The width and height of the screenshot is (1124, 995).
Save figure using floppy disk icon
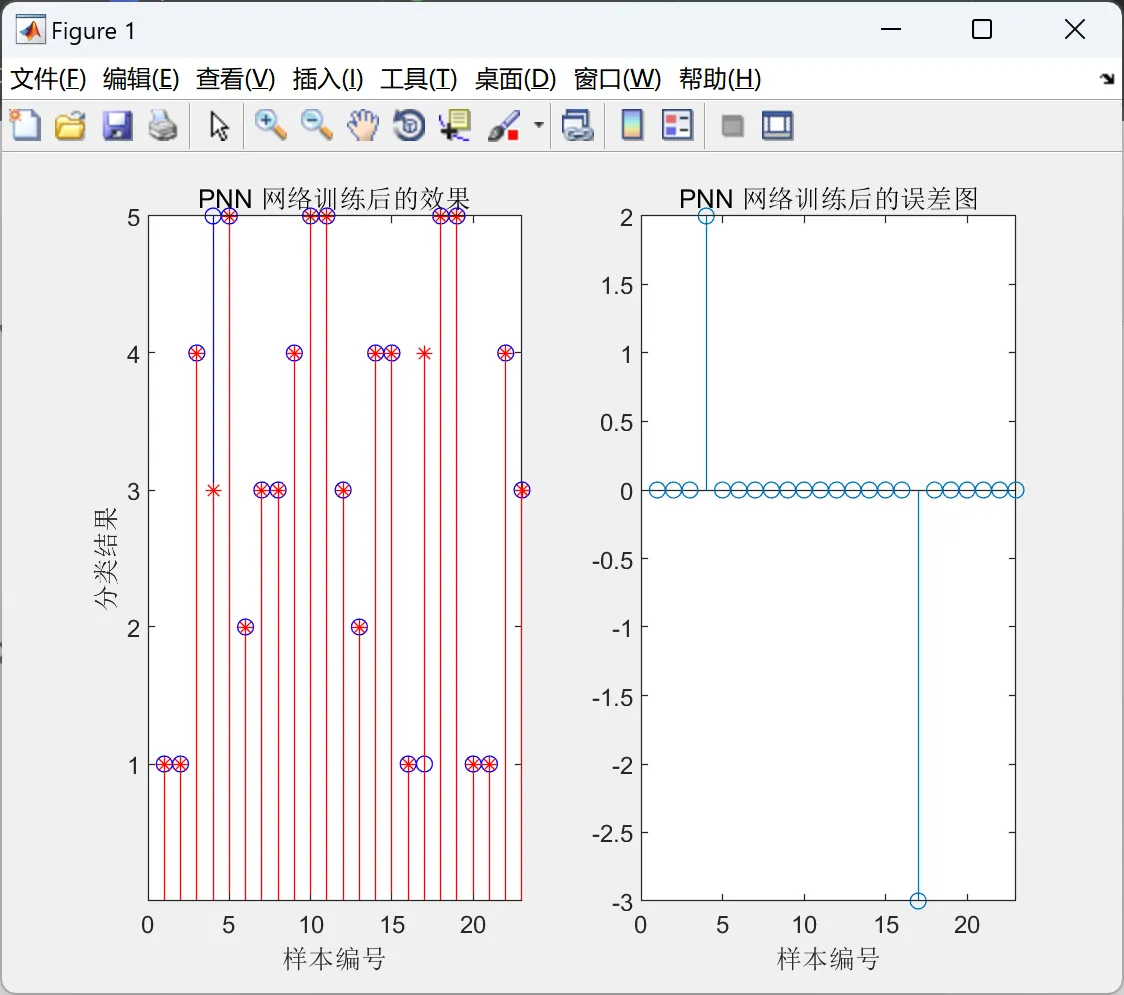click(x=117, y=125)
